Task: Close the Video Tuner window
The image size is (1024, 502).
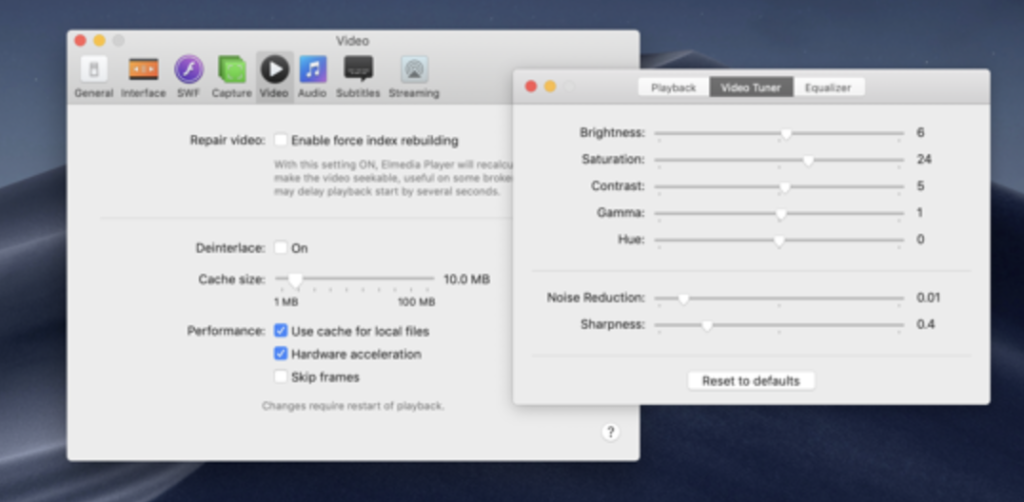Action: coord(531,86)
